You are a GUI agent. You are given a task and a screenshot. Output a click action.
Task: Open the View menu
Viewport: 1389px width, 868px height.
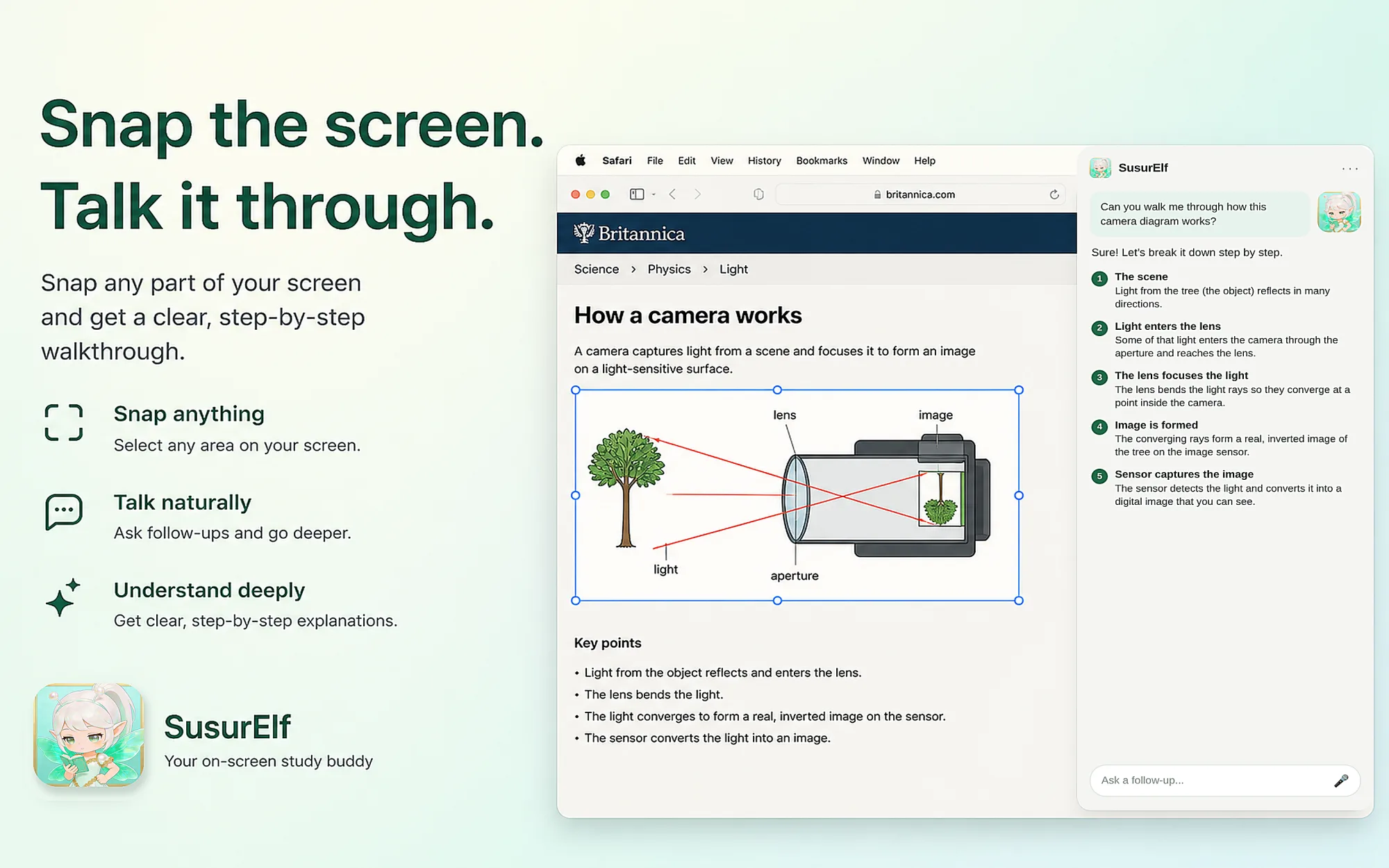[x=722, y=160]
